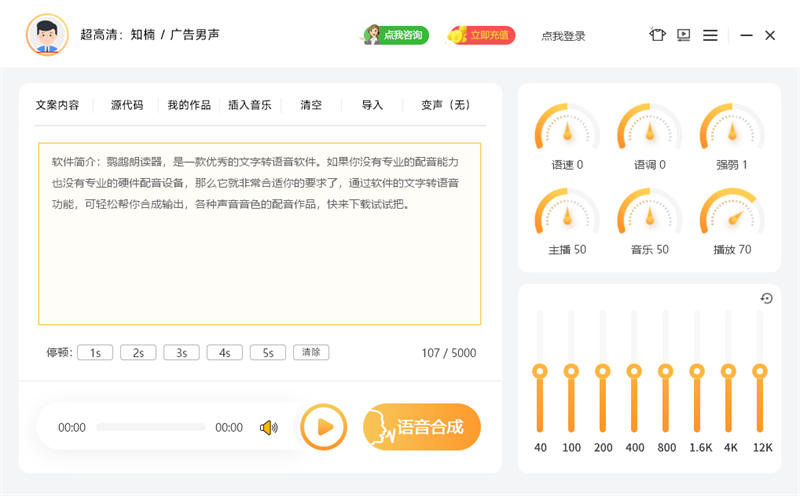800x496 pixels.
Task: Click 插入音乐 to insert music
Action: coord(250,105)
